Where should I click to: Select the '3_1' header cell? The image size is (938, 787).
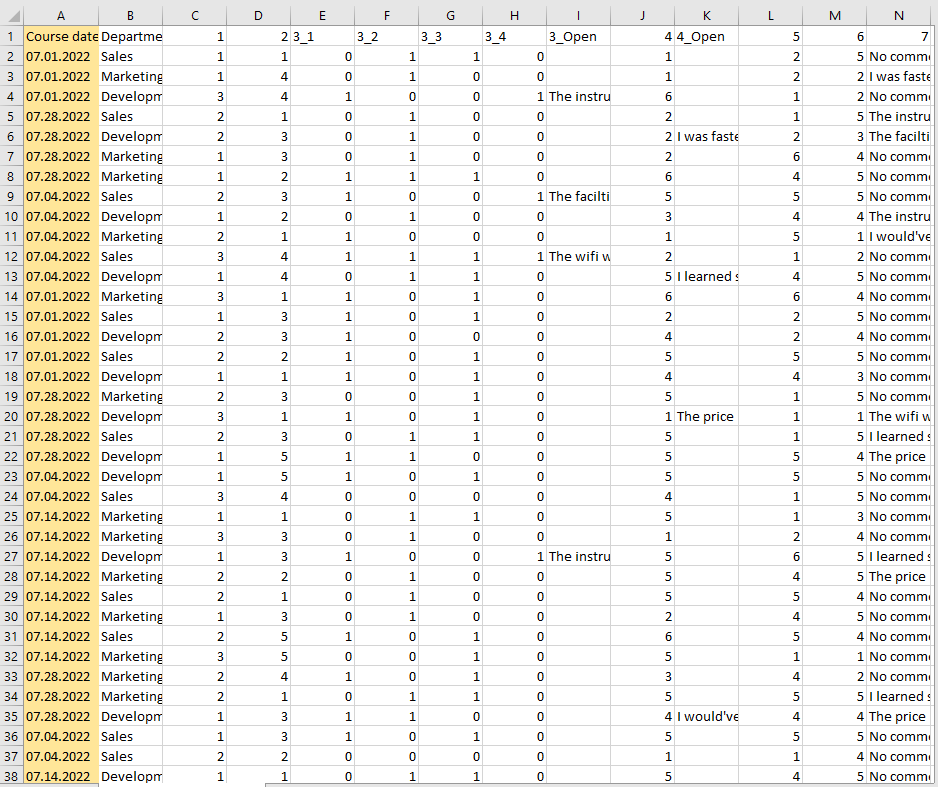tap(322, 36)
